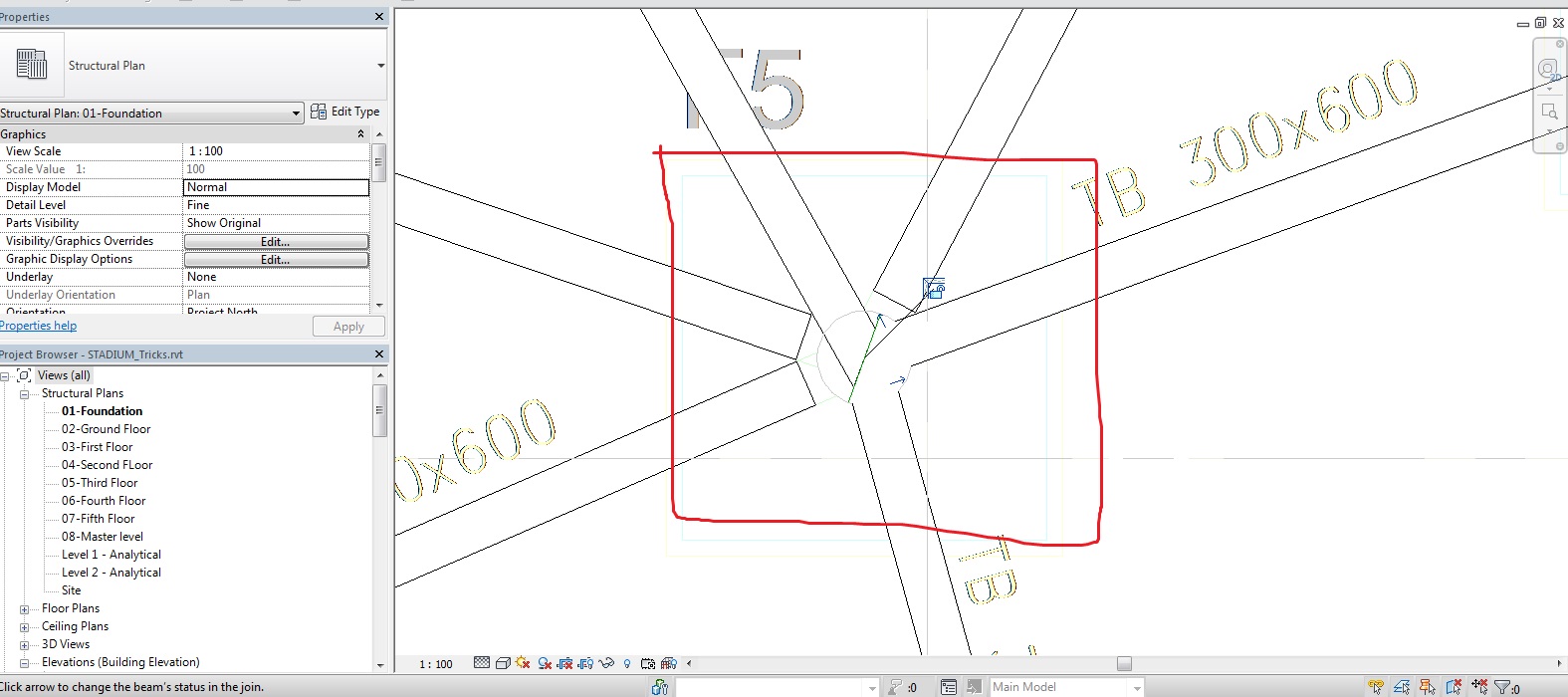The height and width of the screenshot is (697, 1568).
Task: Expand Elevations (Building Elevation) node
Action: coord(24,663)
